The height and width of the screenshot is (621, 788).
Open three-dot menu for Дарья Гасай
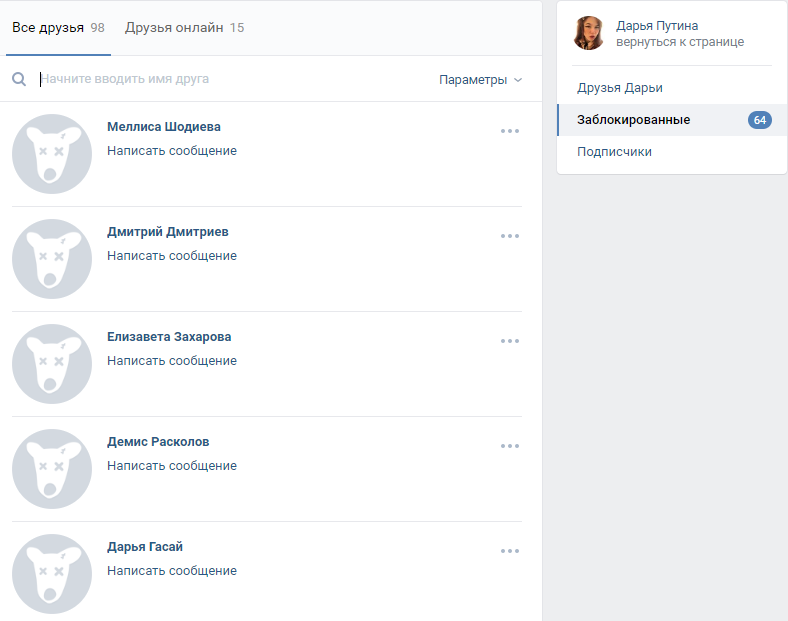(x=510, y=551)
